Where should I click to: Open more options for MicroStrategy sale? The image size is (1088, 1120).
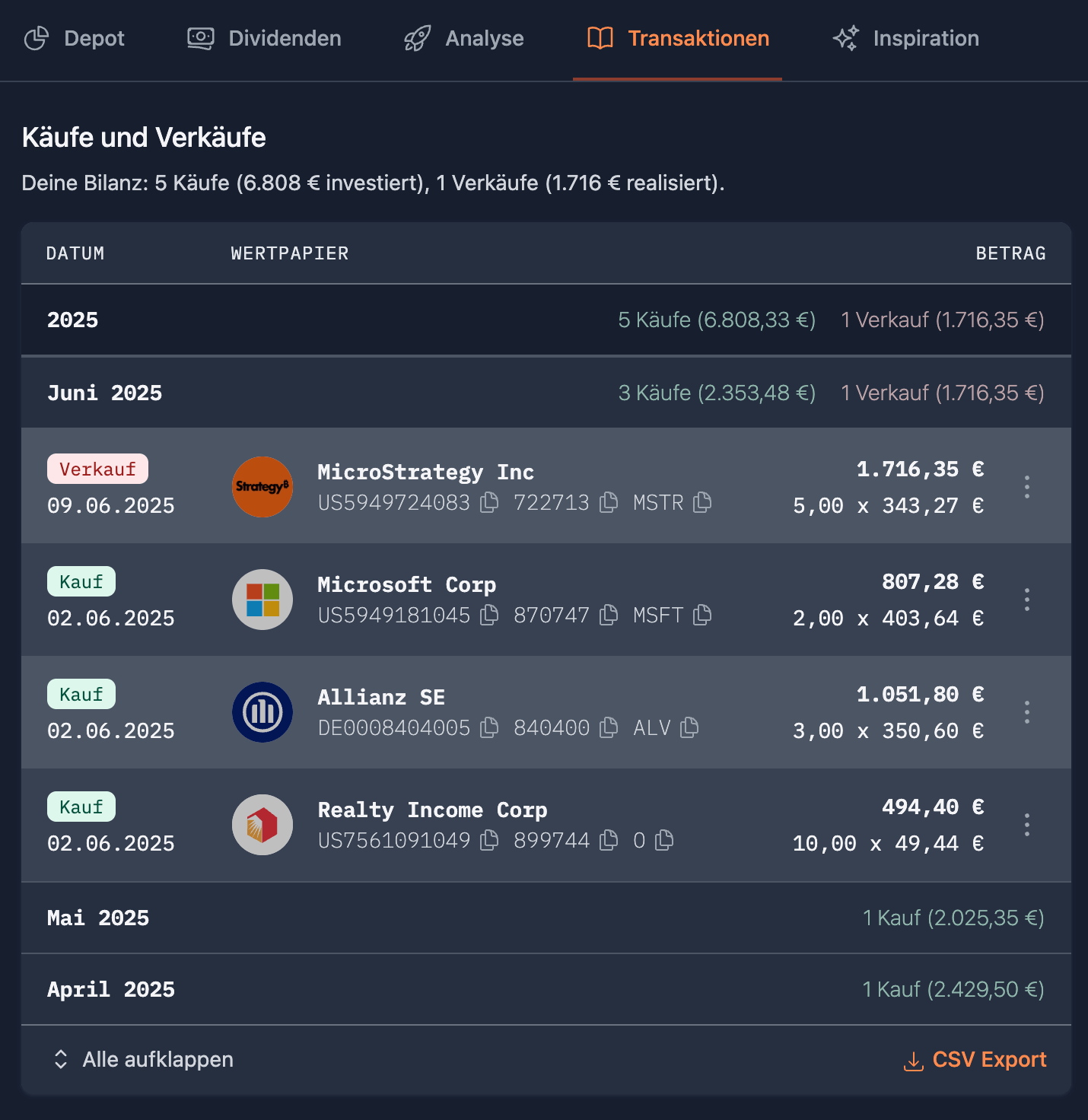[x=1027, y=487]
